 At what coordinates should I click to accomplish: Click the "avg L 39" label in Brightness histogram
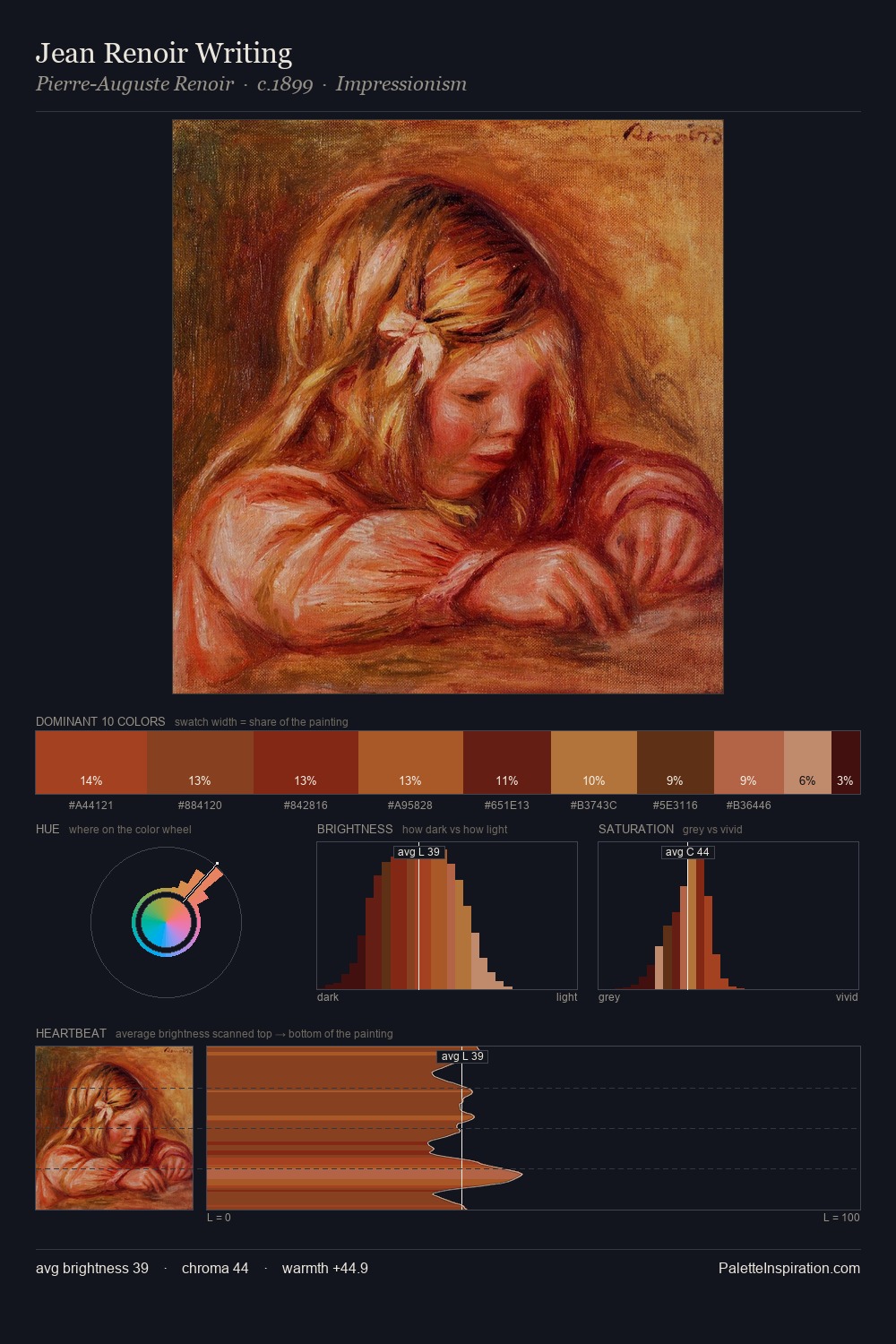click(418, 852)
